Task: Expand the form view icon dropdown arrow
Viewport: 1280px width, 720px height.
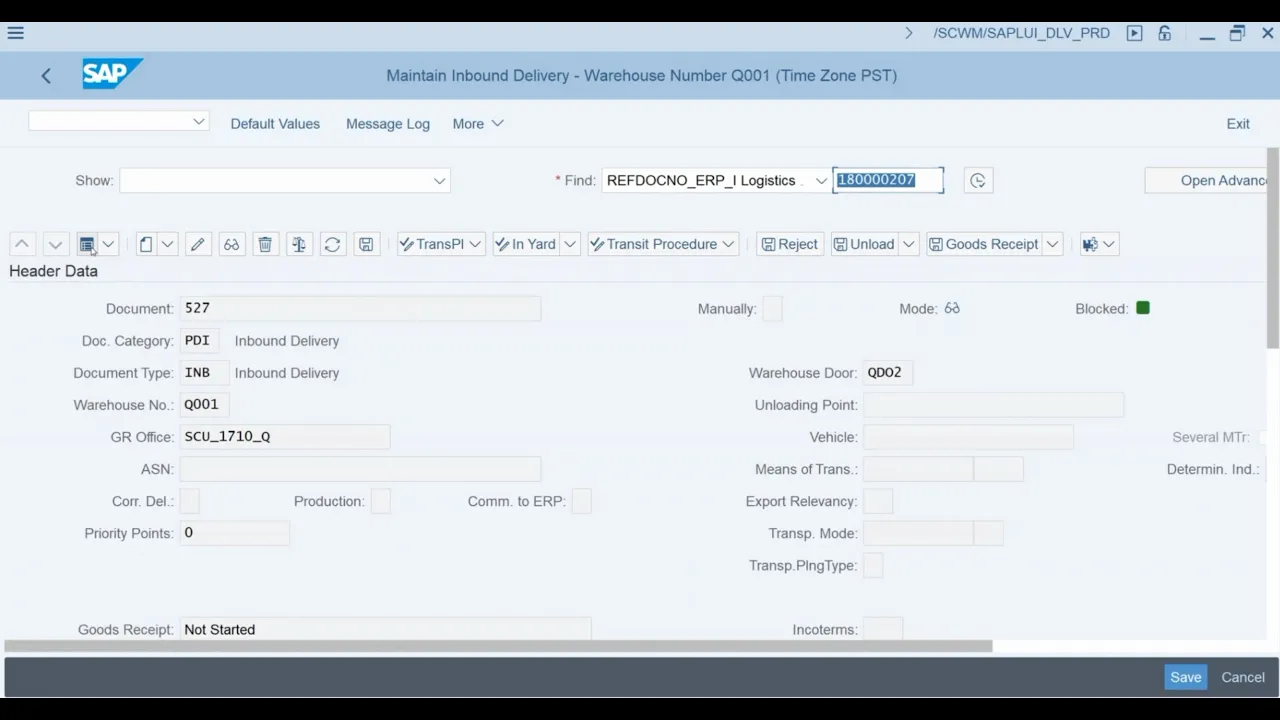Action: [108, 244]
